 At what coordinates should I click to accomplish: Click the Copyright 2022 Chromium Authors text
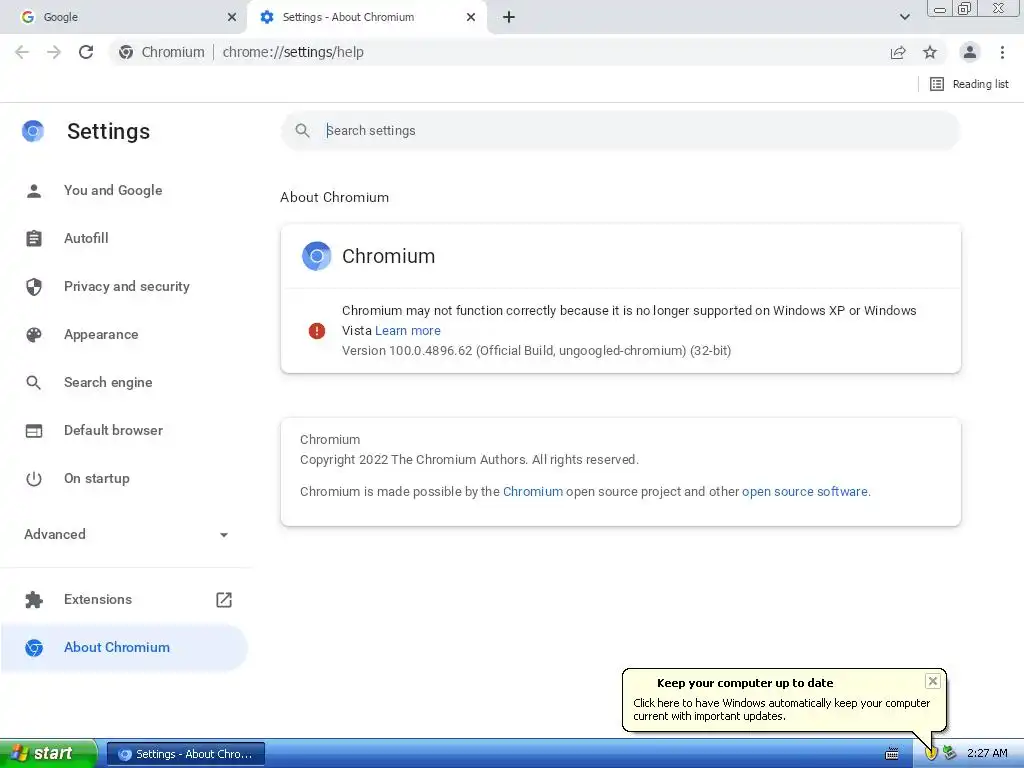(469, 460)
